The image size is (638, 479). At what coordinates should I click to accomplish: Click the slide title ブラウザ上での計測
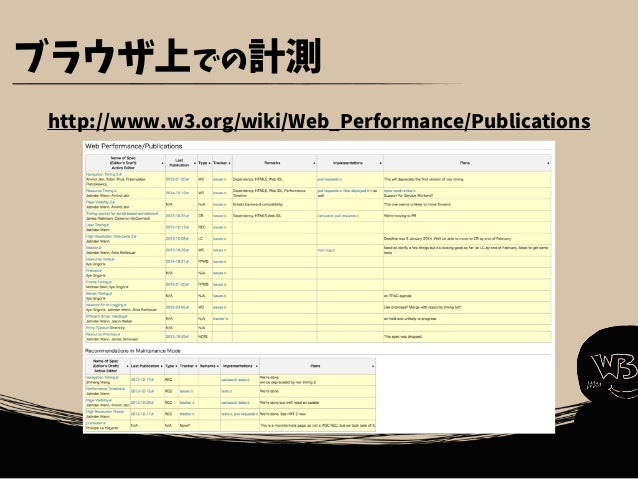(168, 56)
